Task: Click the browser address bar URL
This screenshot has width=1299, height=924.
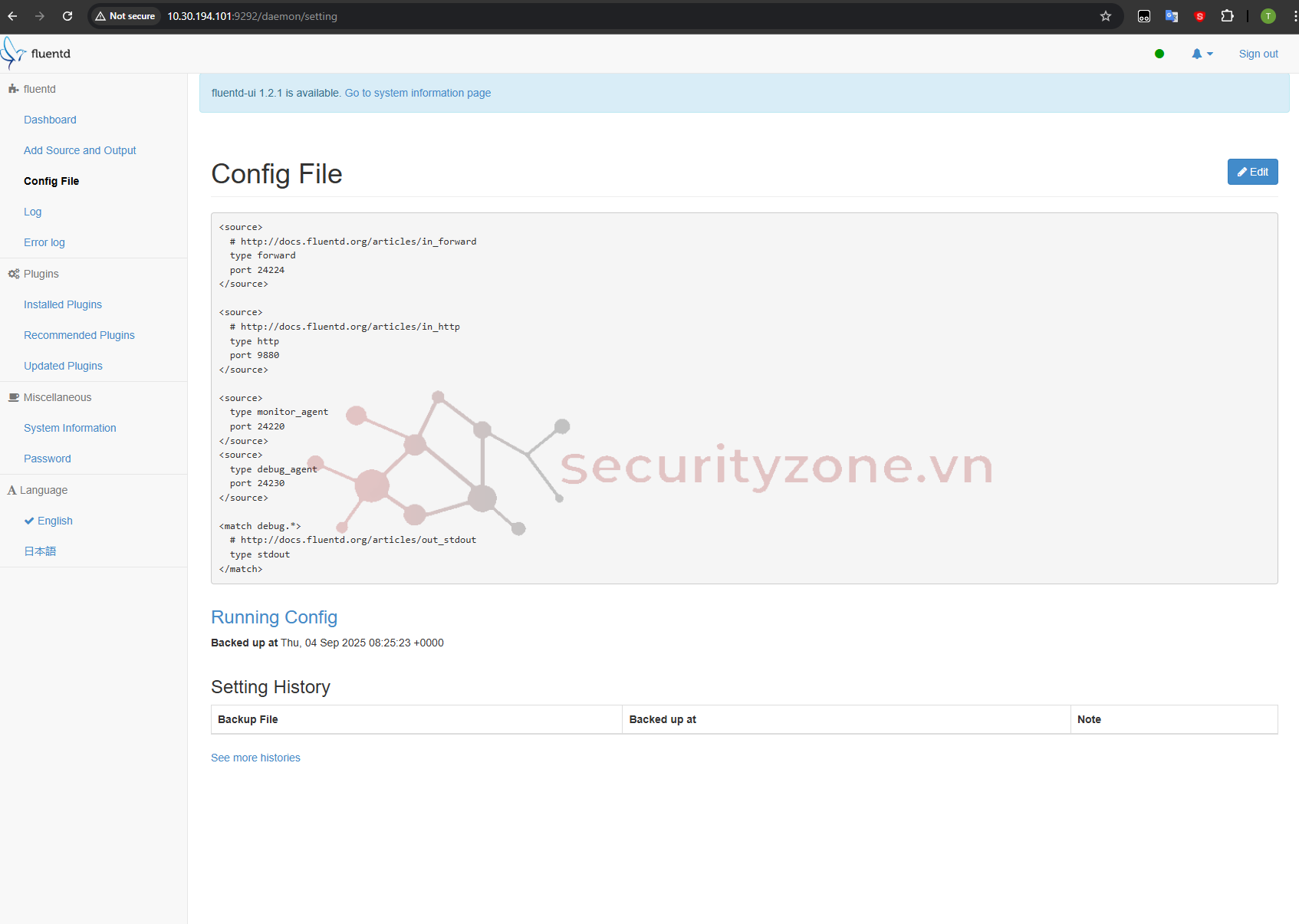Action: tap(252, 16)
